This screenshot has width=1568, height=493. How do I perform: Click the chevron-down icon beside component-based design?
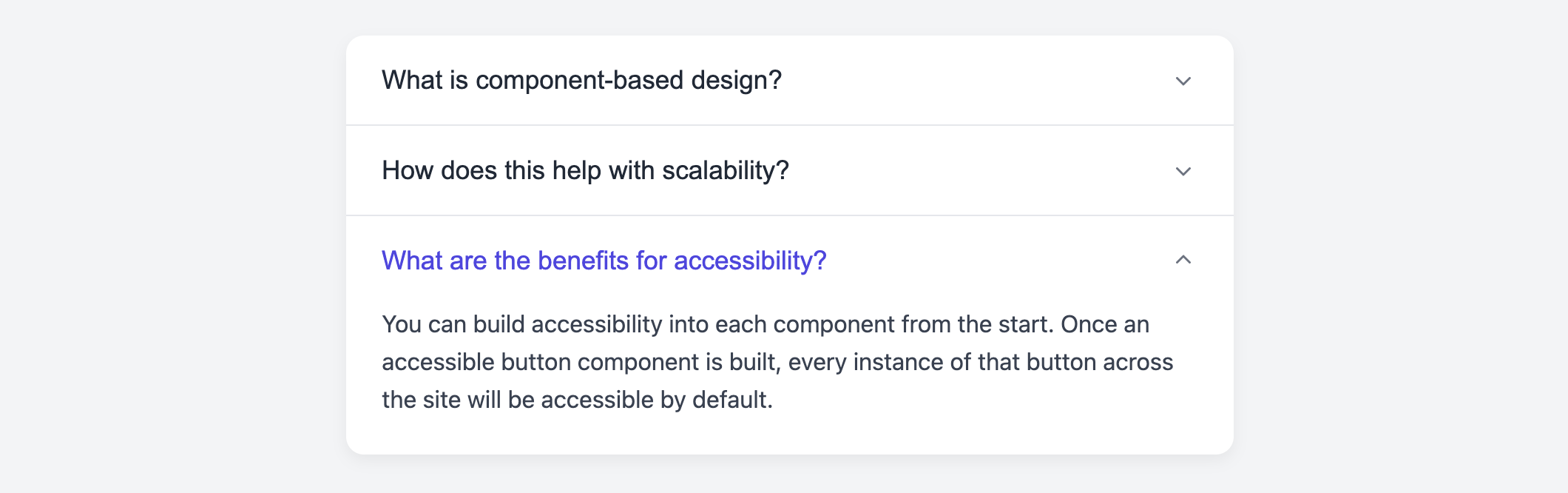1183,81
